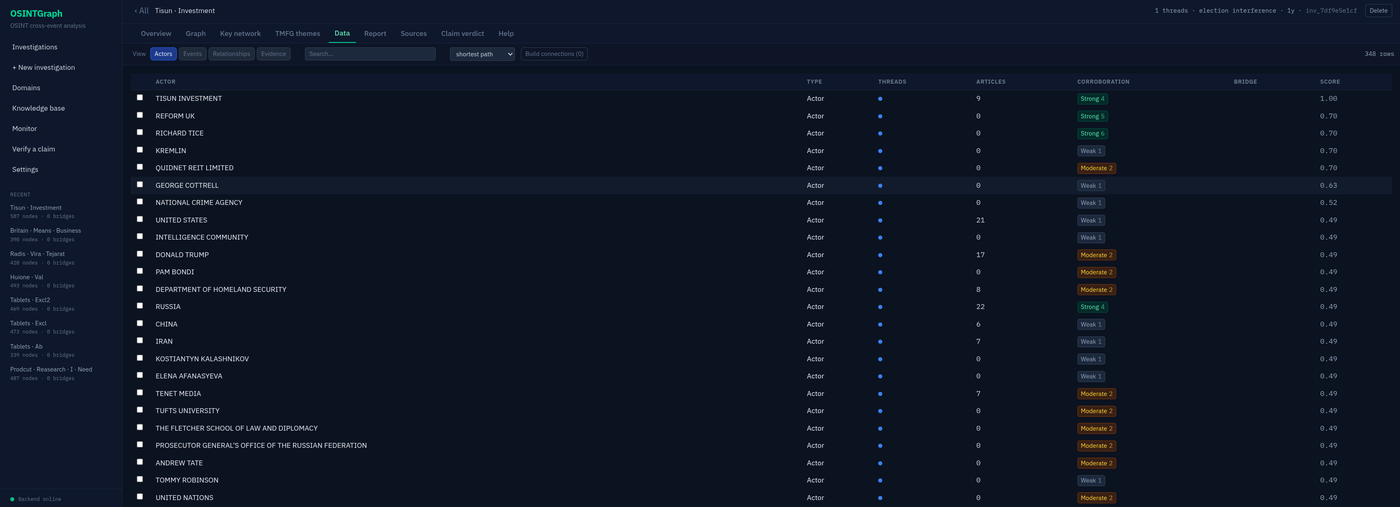The height and width of the screenshot is (507, 1400).
Task: Sort by the CORROBORATION column header
Action: [1103, 82]
